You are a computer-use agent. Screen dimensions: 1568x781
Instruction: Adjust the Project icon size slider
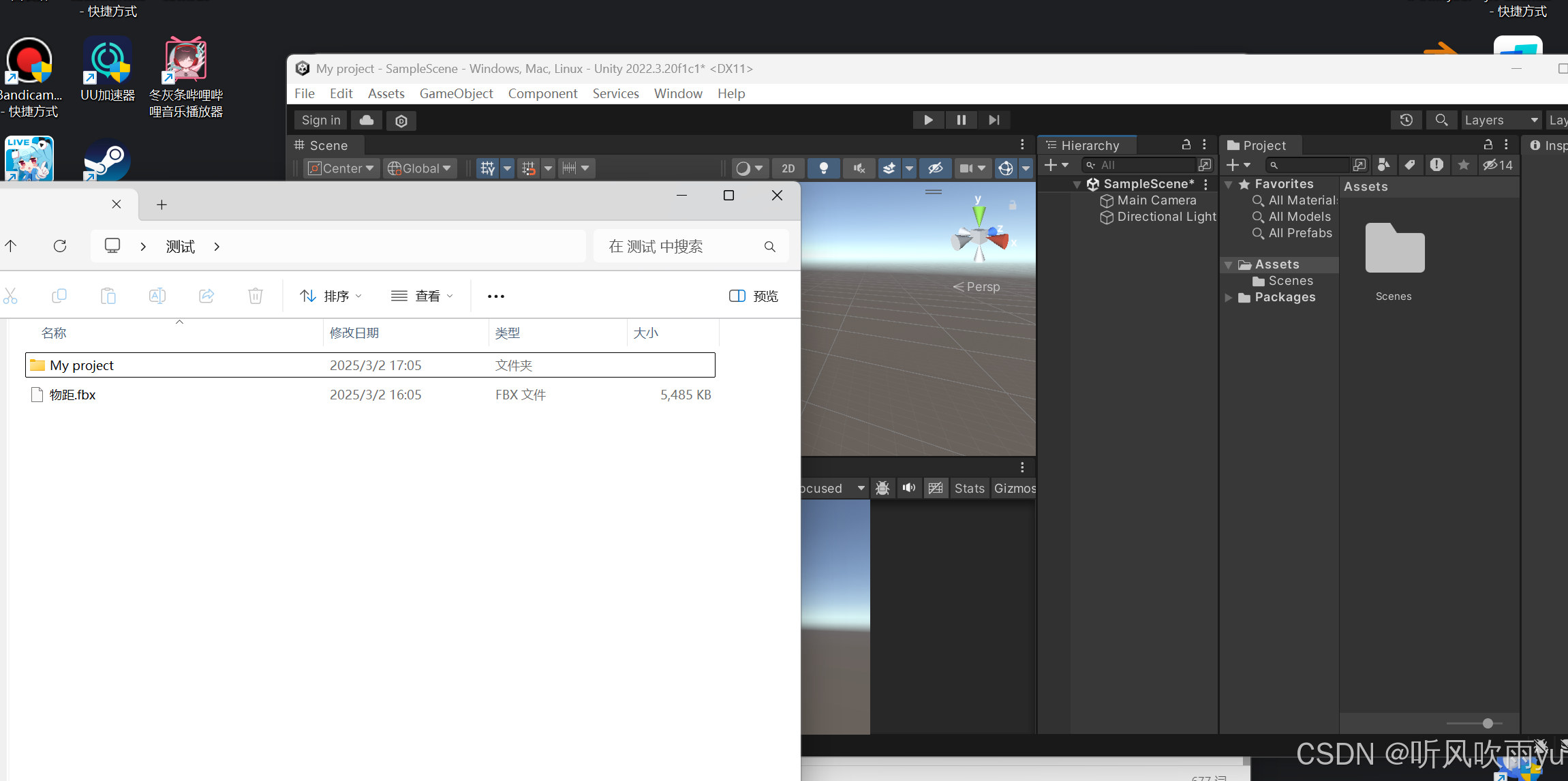click(x=1488, y=723)
